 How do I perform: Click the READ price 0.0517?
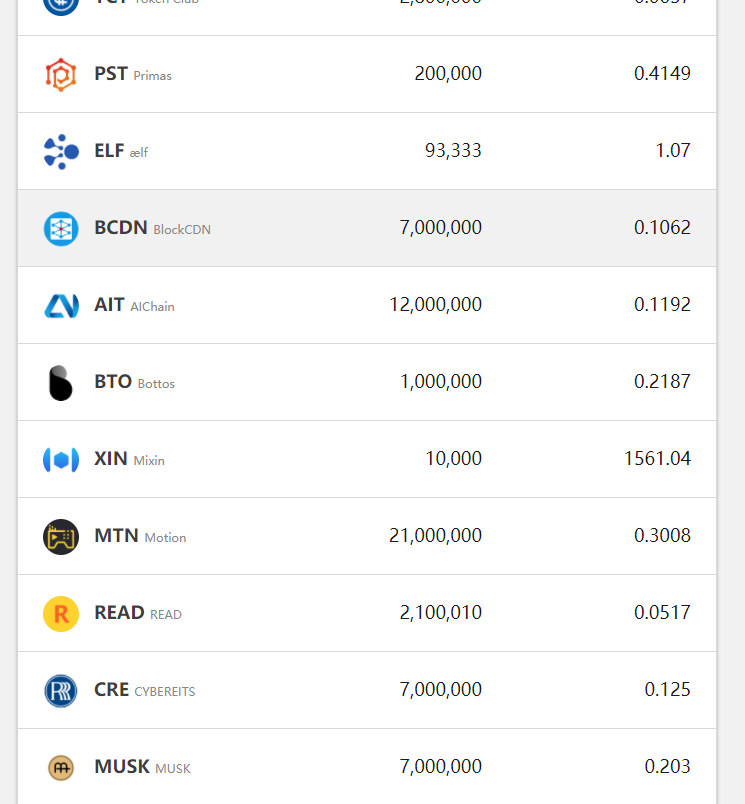pyautogui.click(x=662, y=613)
